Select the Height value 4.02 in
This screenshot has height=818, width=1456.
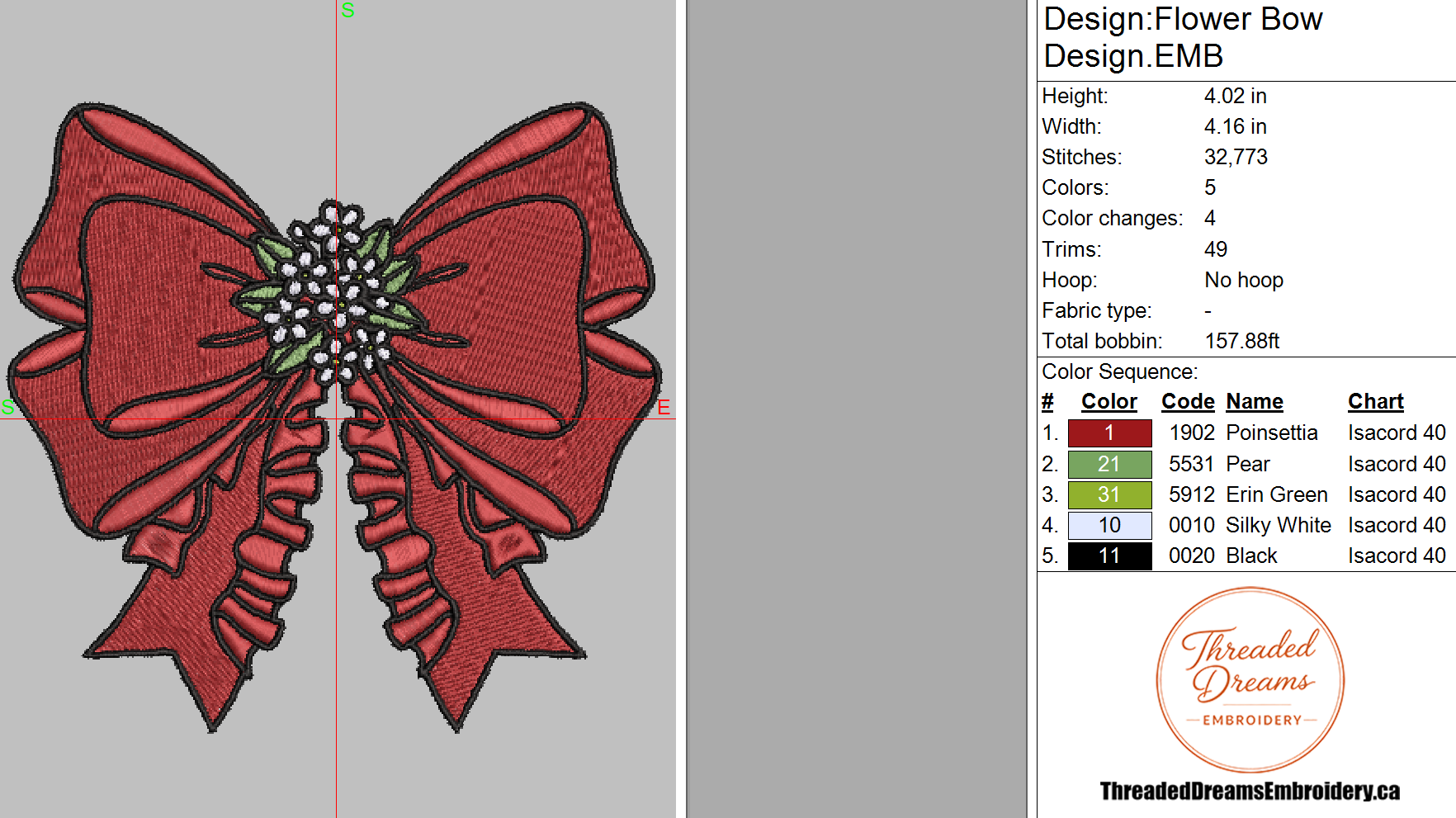[x=1235, y=96]
